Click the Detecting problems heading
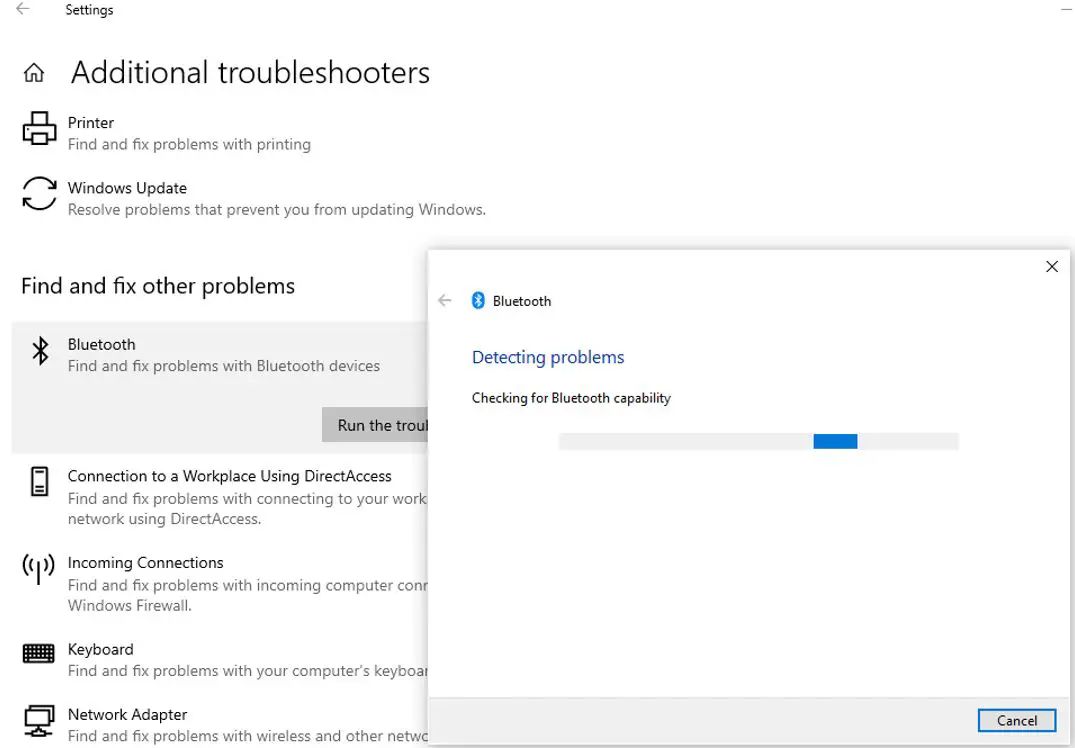The width and height of the screenshot is (1075, 748). click(x=548, y=357)
